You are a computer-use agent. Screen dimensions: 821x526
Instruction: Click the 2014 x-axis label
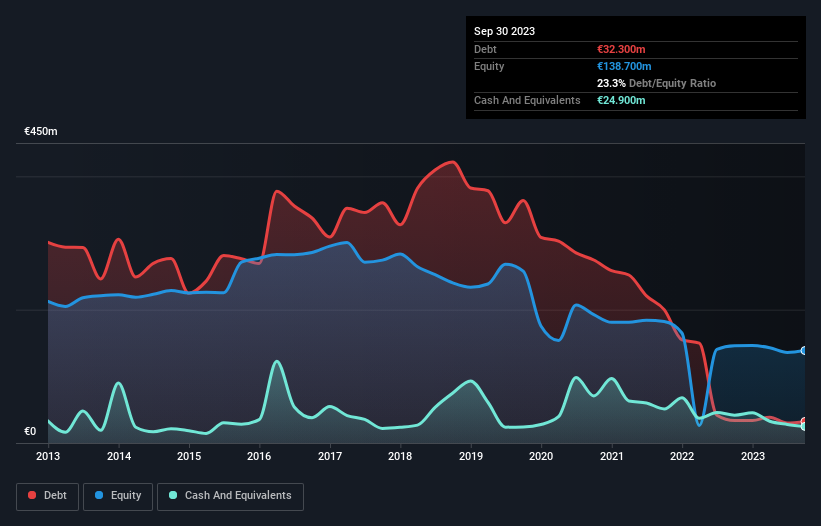pos(119,456)
